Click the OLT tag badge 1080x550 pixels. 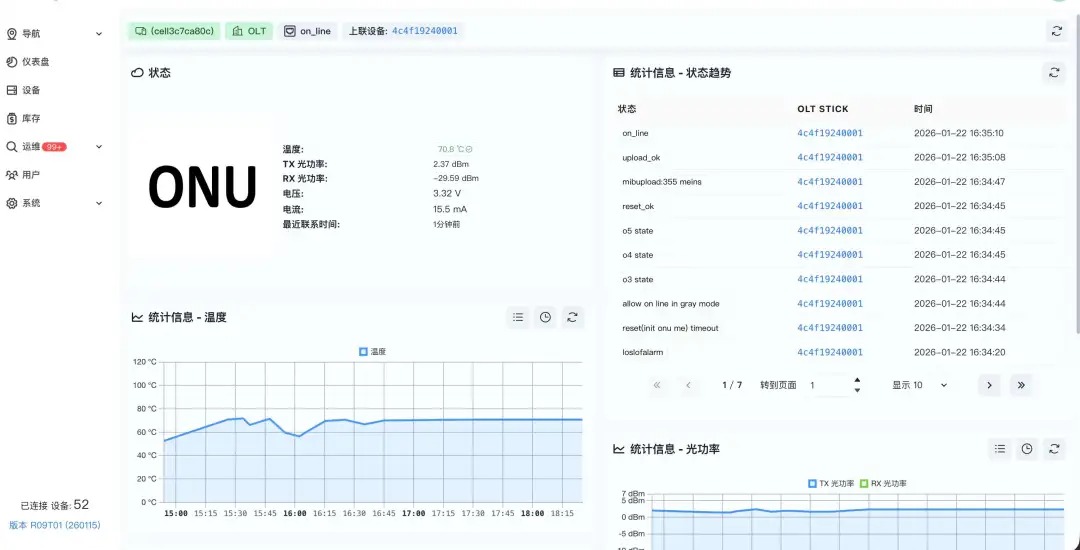point(249,31)
